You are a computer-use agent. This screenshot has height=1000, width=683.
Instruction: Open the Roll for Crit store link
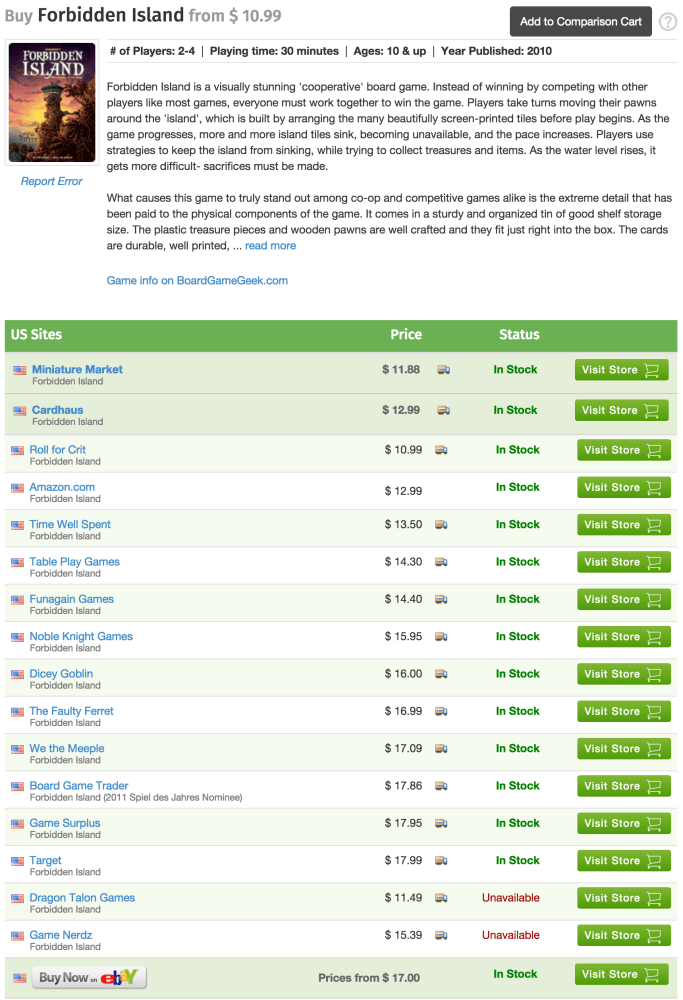57,450
